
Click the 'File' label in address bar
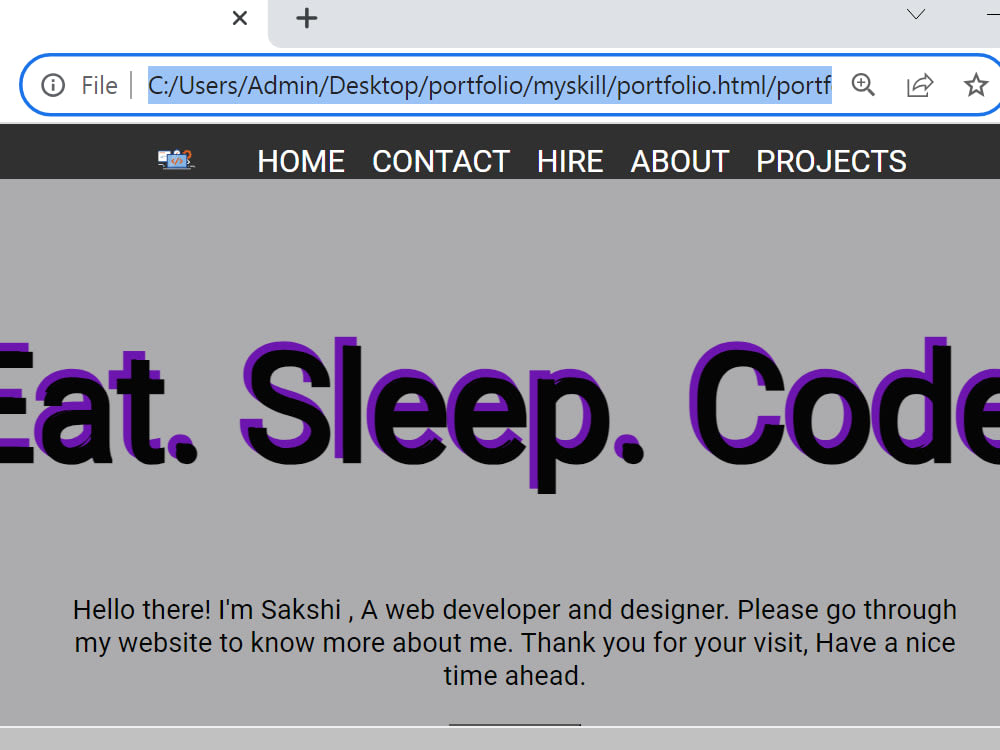point(99,85)
